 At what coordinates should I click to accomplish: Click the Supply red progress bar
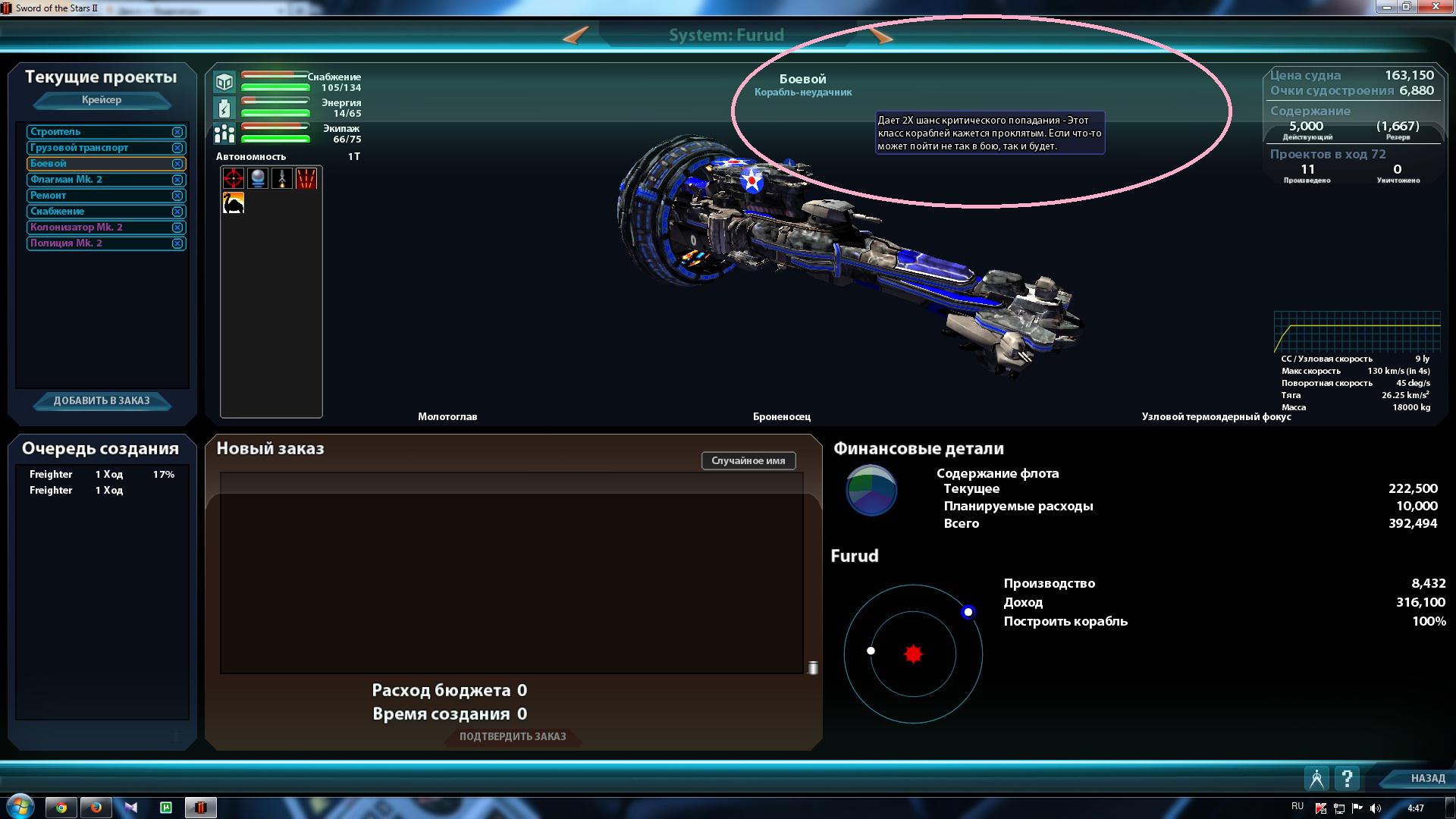point(275,75)
